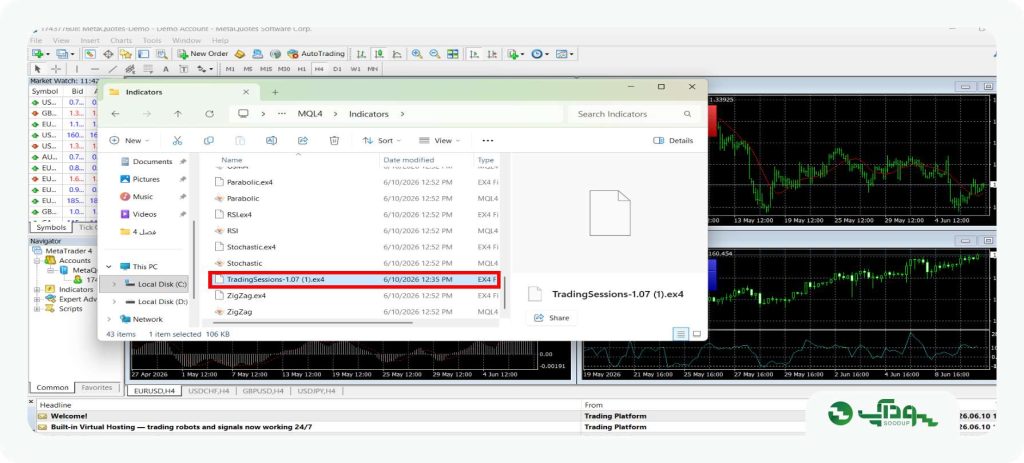
Task: Select the vertical line drawing tool
Action: pyautogui.click(x=77, y=69)
